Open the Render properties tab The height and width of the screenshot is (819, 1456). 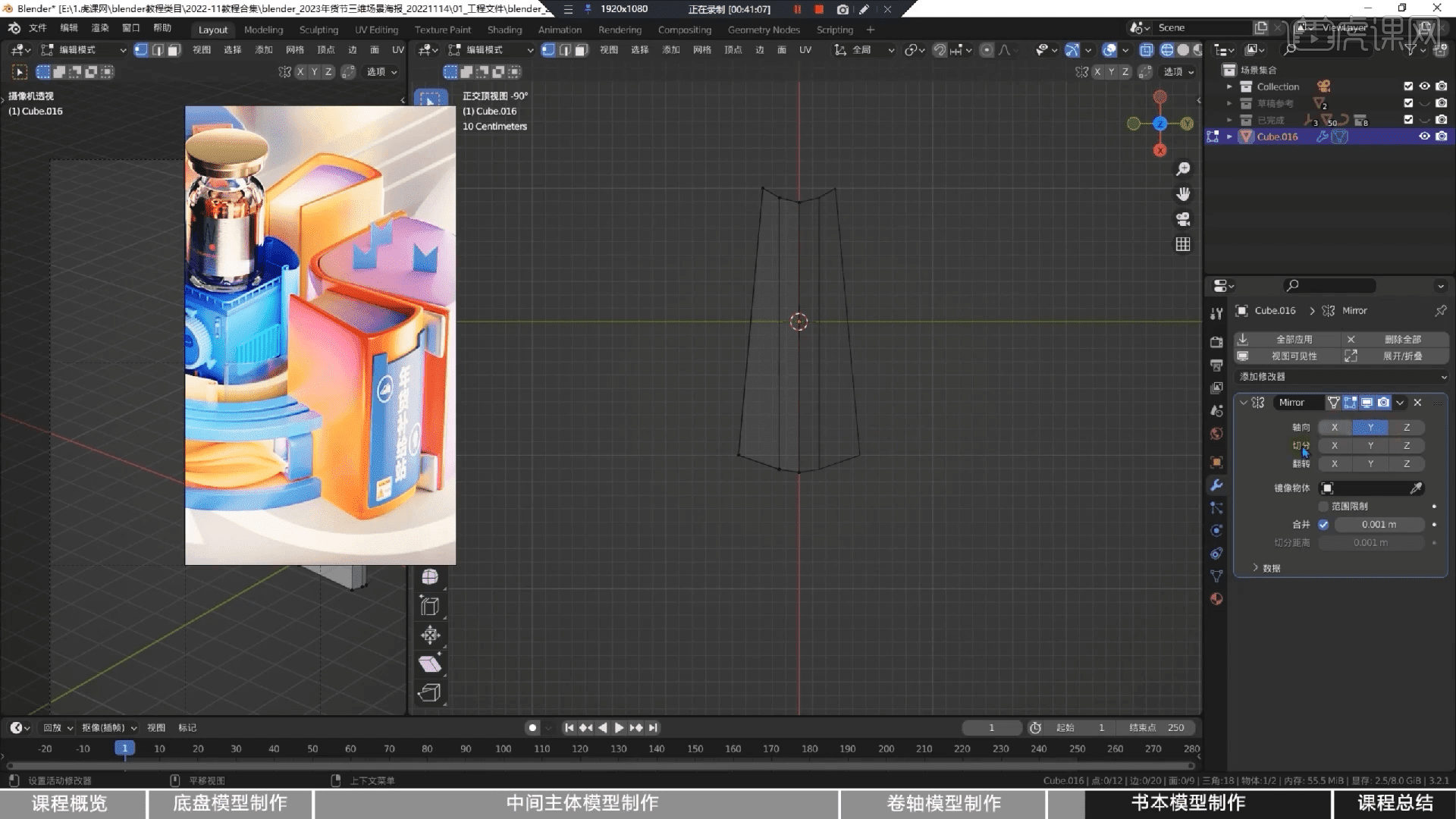coord(1216,342)
